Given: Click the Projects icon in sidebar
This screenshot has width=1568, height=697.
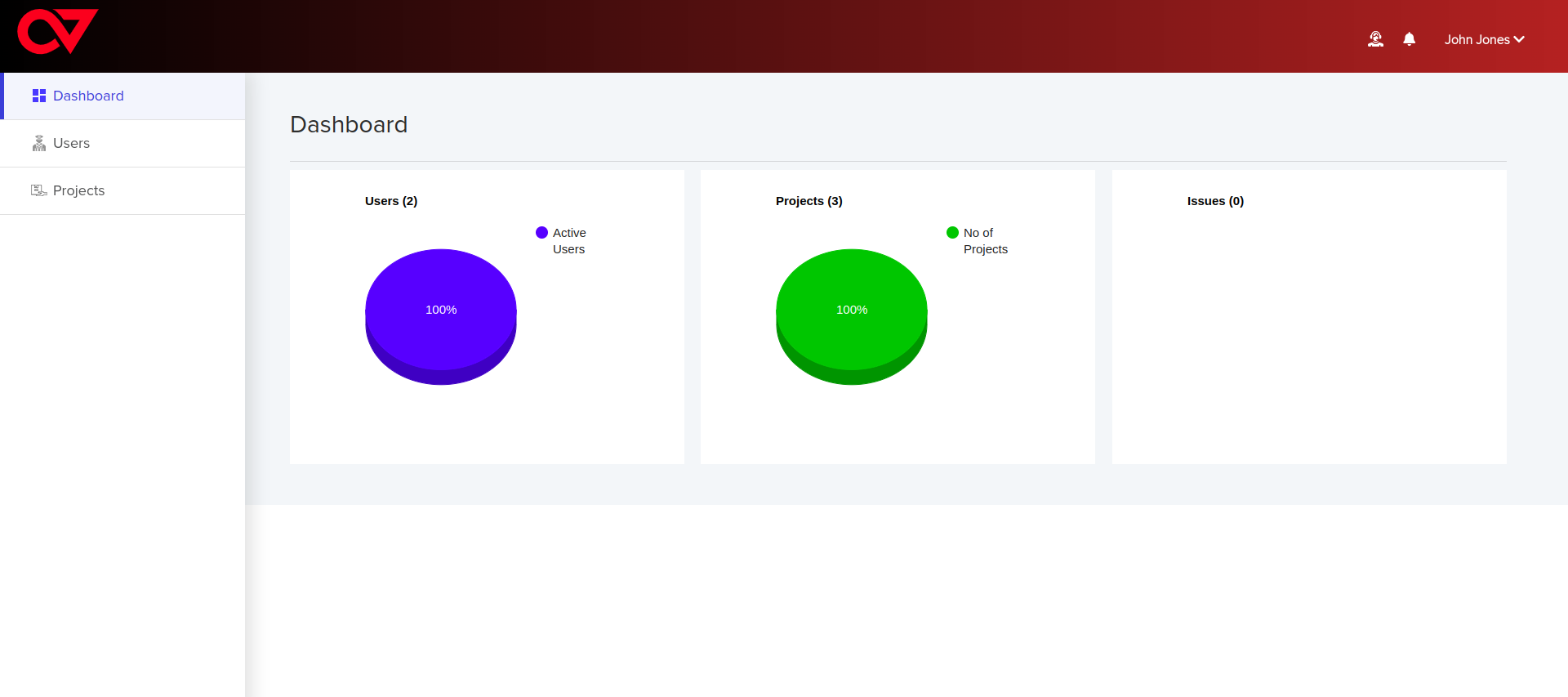Looking at the screenshot, I should (39, 190).
